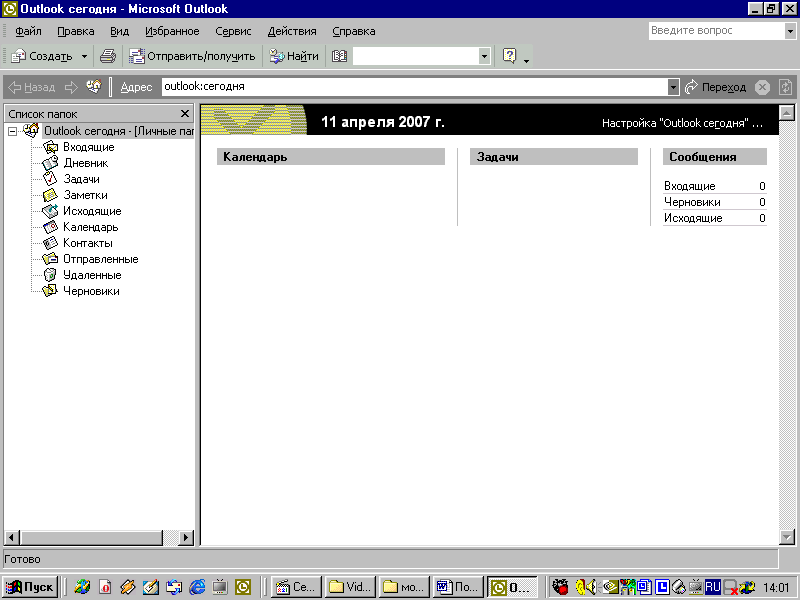Open the Правка menu
The width and height of the screenshot is (800, 600).
pos(76,31)
